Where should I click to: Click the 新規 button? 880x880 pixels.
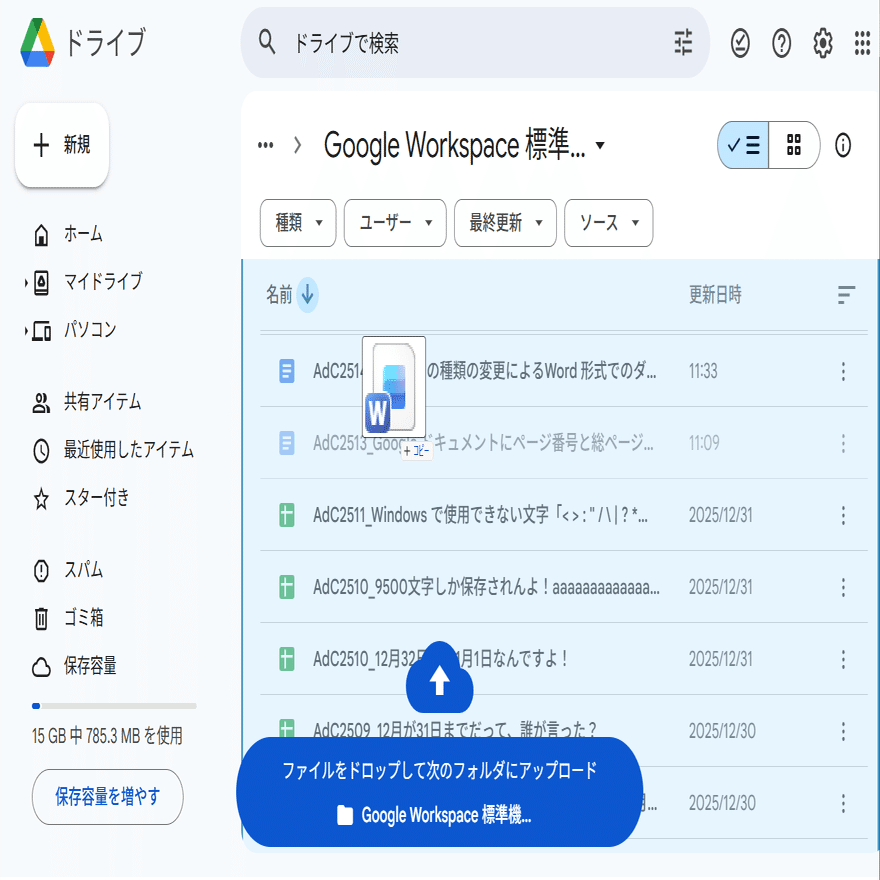61,145
